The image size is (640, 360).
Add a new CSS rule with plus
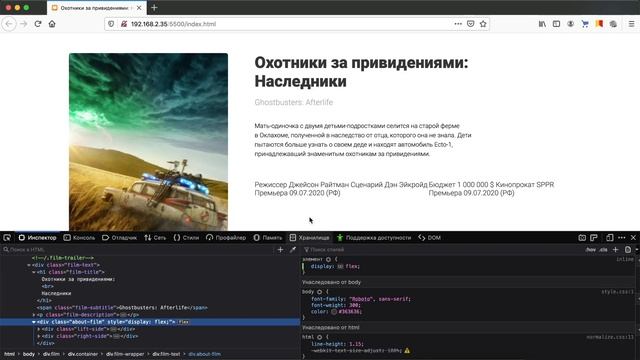pos(616,249)
